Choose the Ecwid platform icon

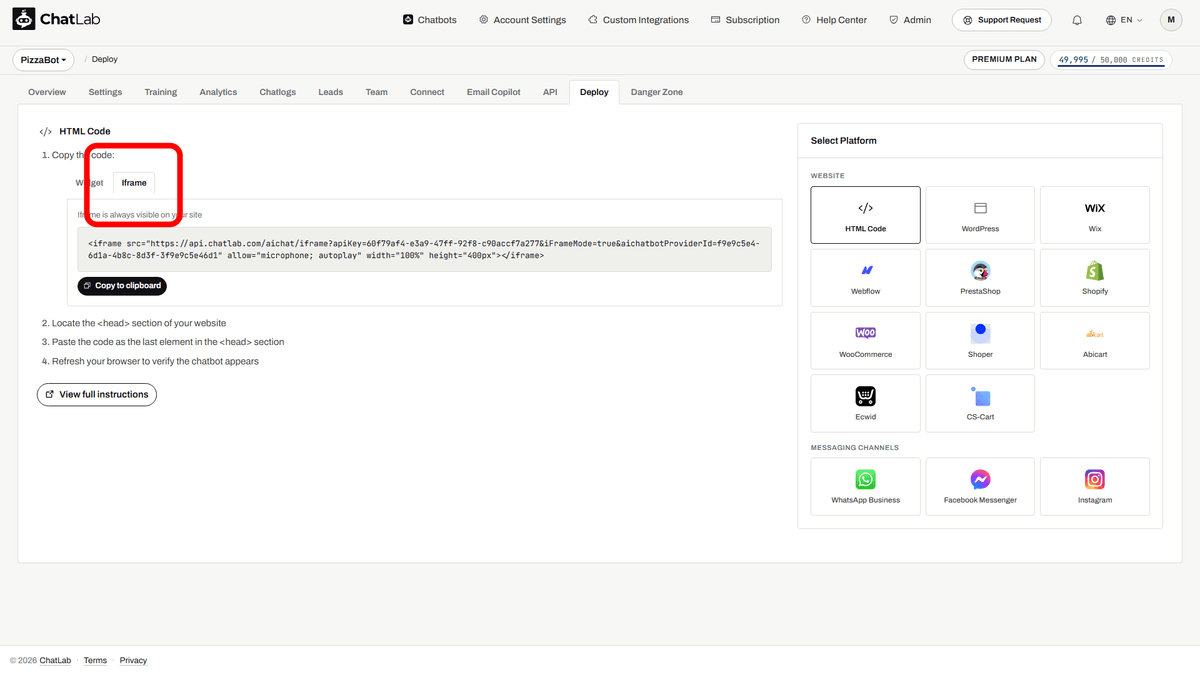866,396
